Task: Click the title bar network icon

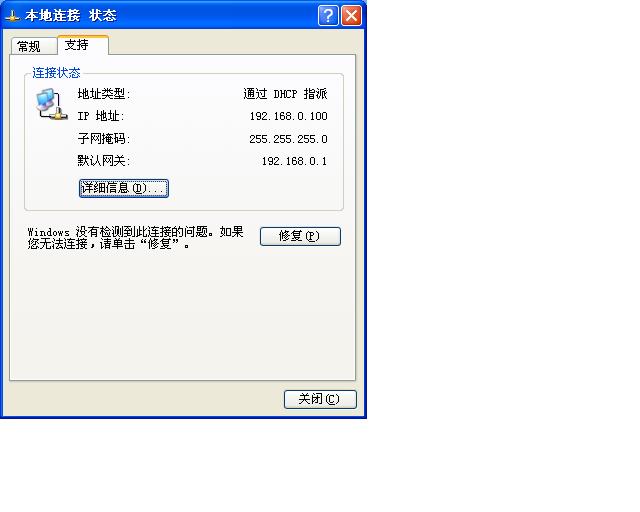Action: pyautogui.click(x=13, y=16)
